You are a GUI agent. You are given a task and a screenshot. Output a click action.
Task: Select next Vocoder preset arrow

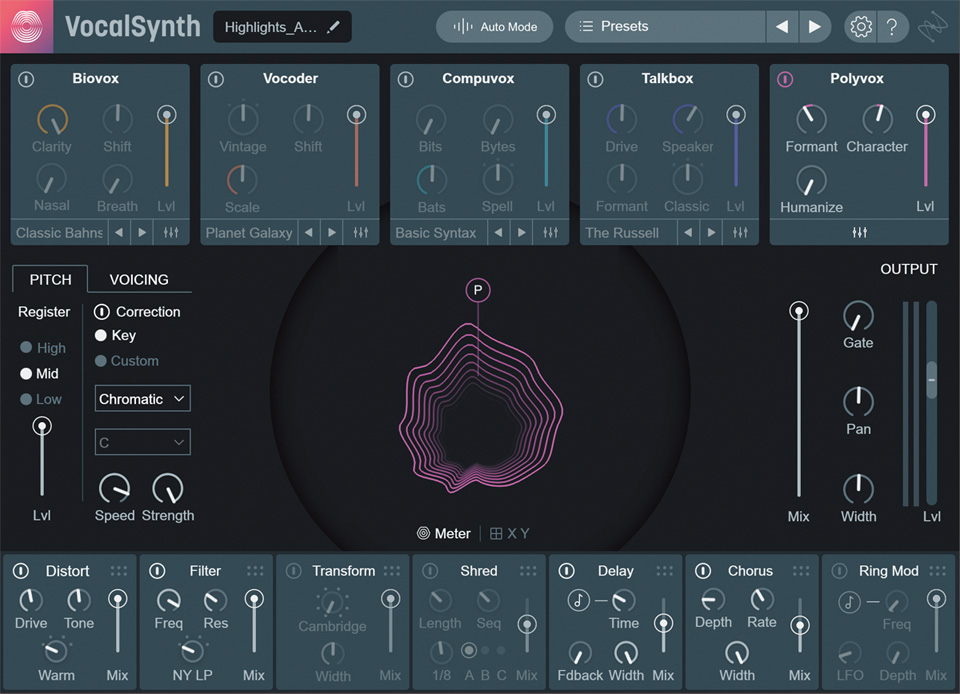(x=332, y=233)
